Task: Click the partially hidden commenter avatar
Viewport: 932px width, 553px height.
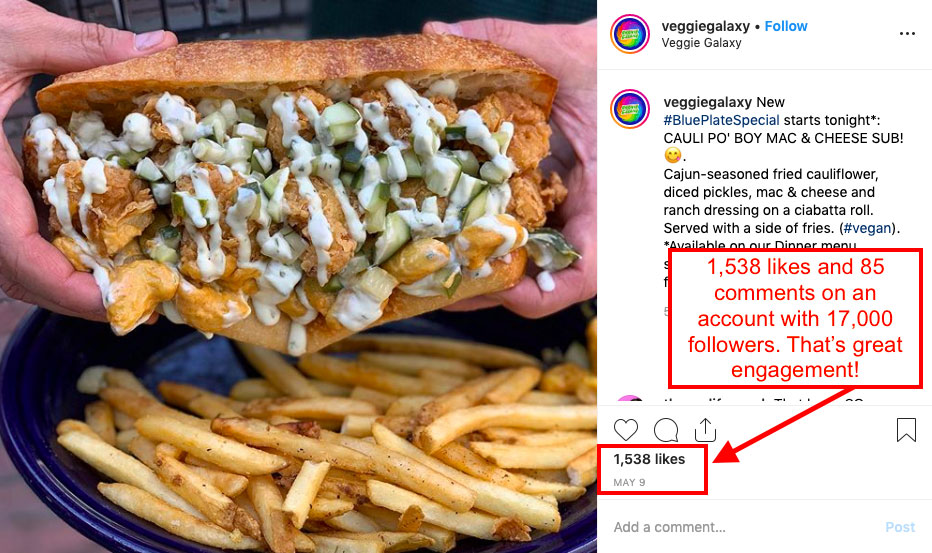Action: (x=629, y=400)
